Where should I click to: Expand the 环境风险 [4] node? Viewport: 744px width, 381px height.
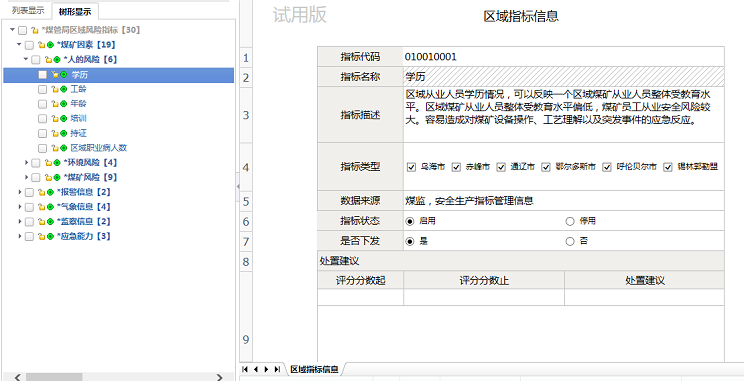[26, 163]
